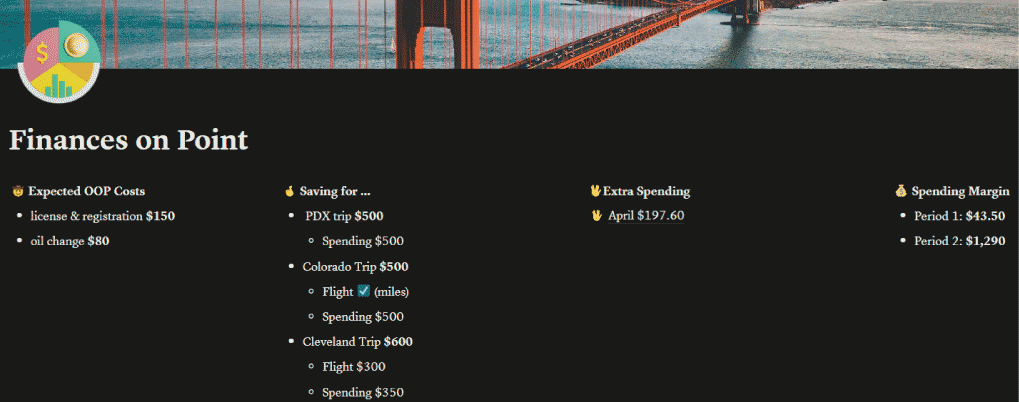Screen dimensions: 1019x402
Task: Click the Period 2: $1,290 line
Action: point(959,241)
